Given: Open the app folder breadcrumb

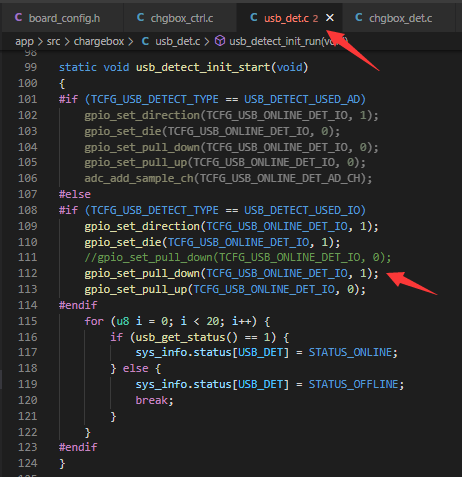Looking at the screenshot, I should tap(24, 42).
